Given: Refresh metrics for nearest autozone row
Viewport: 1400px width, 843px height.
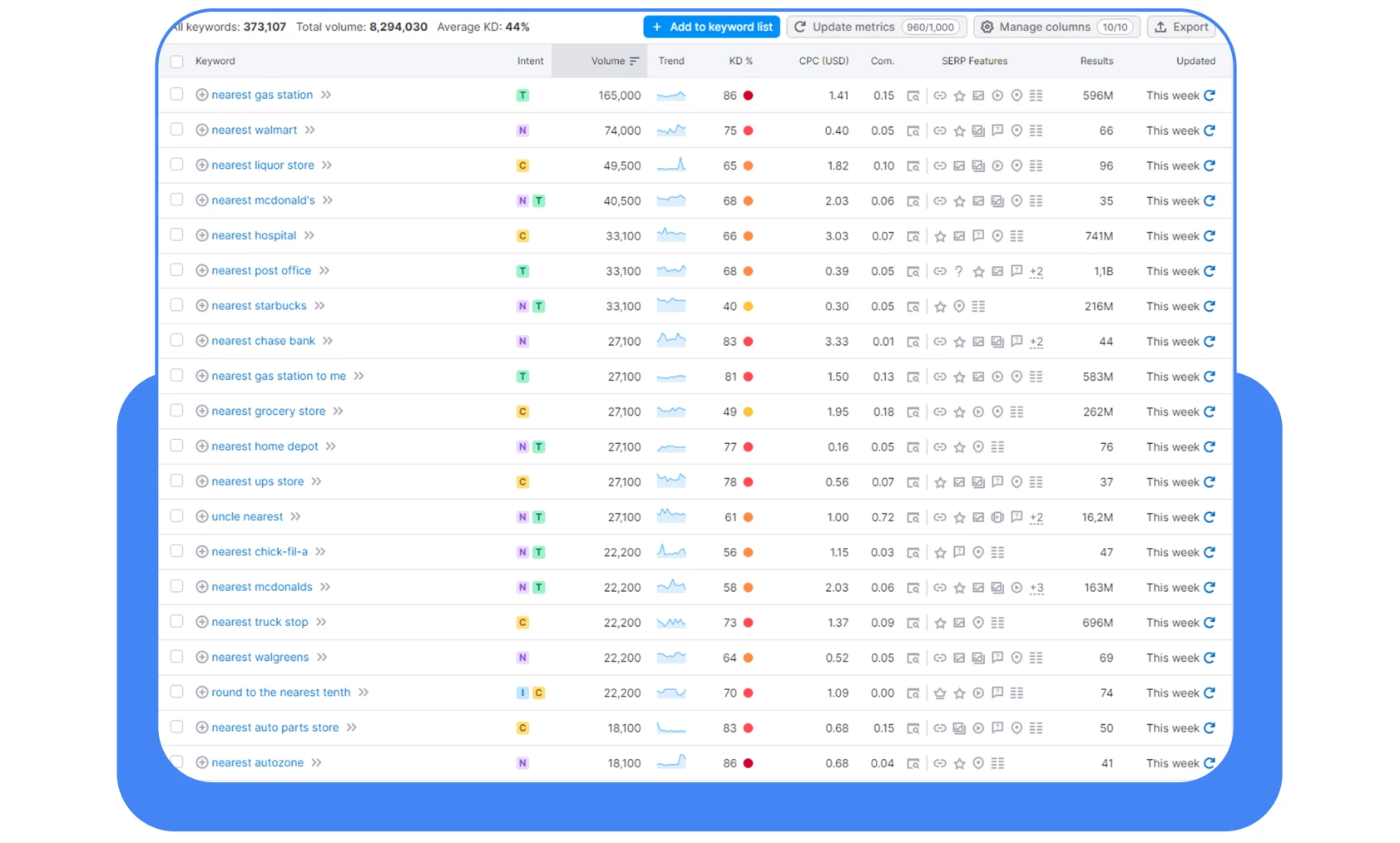Looking at the screenshot, I should pos(1210,763).
